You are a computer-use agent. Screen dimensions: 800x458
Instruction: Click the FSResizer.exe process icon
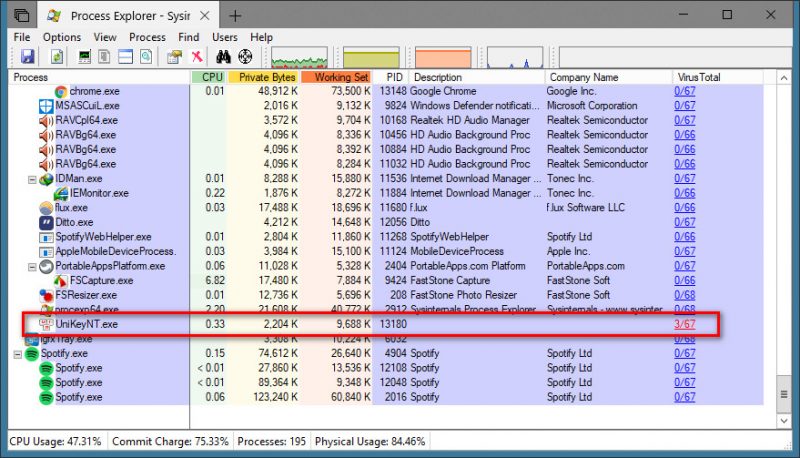(x=46, y=295)
